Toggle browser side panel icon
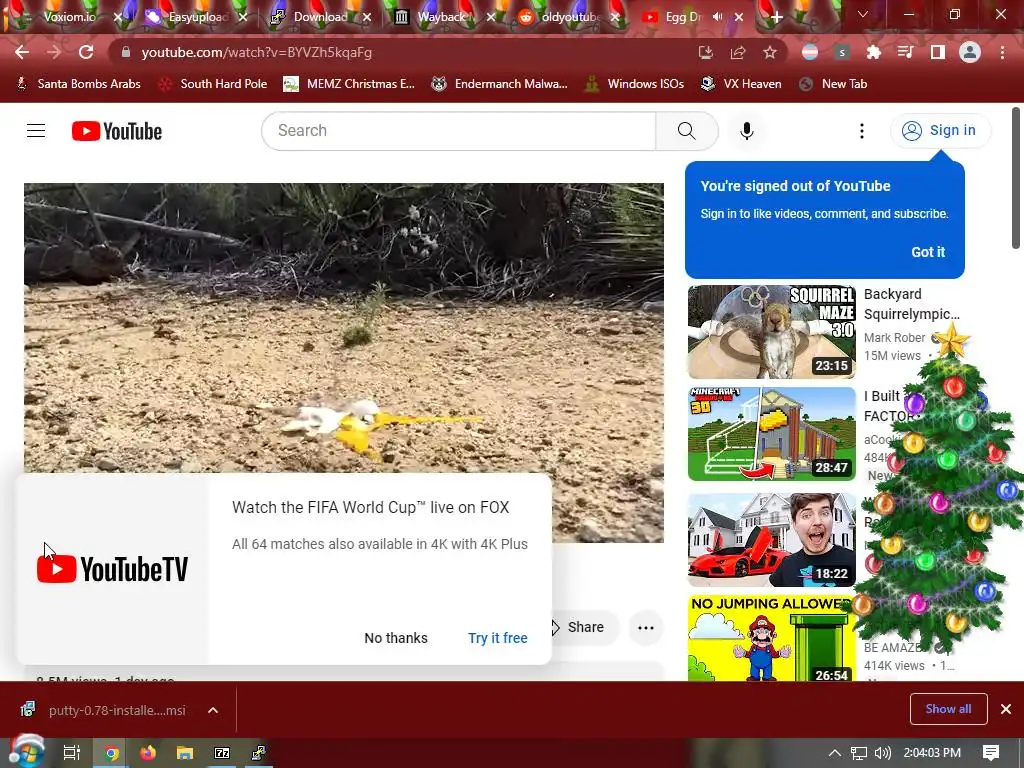 point(938,52)
